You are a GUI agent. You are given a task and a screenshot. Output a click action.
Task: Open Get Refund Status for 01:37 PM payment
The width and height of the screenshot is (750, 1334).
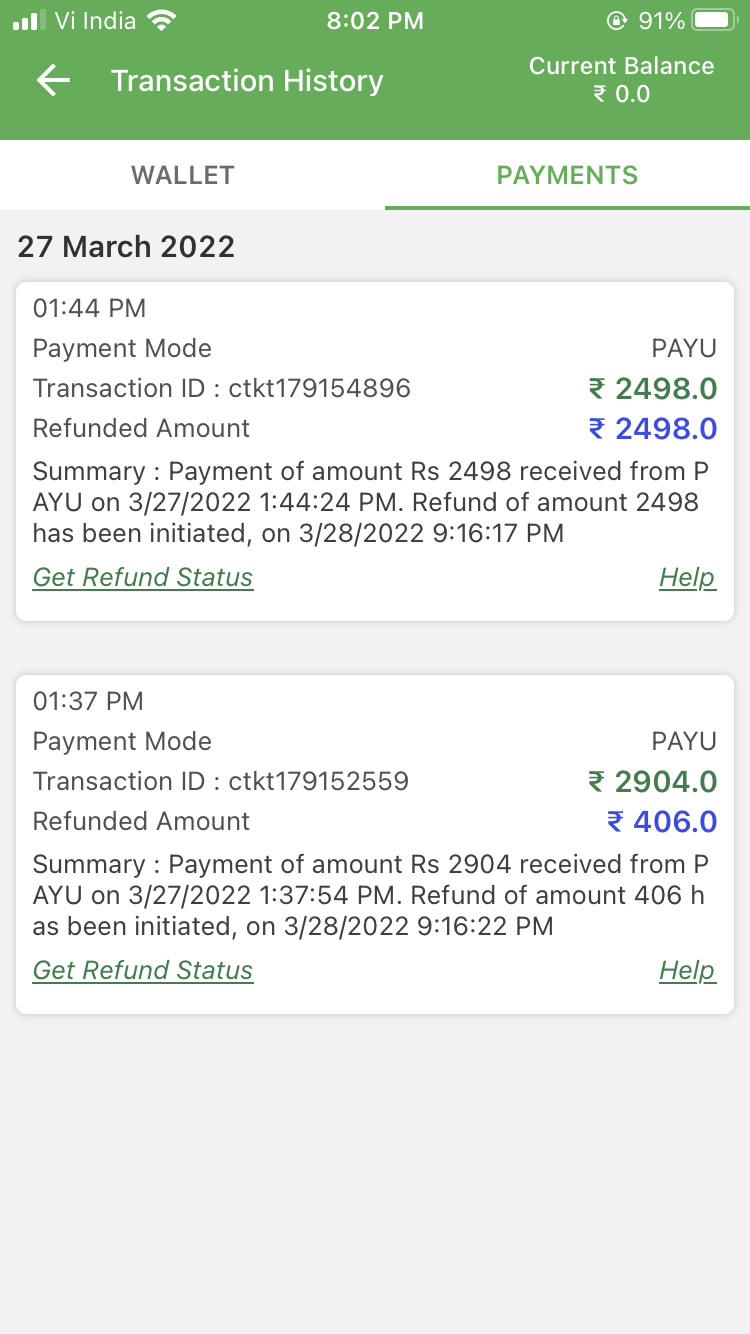143,970
